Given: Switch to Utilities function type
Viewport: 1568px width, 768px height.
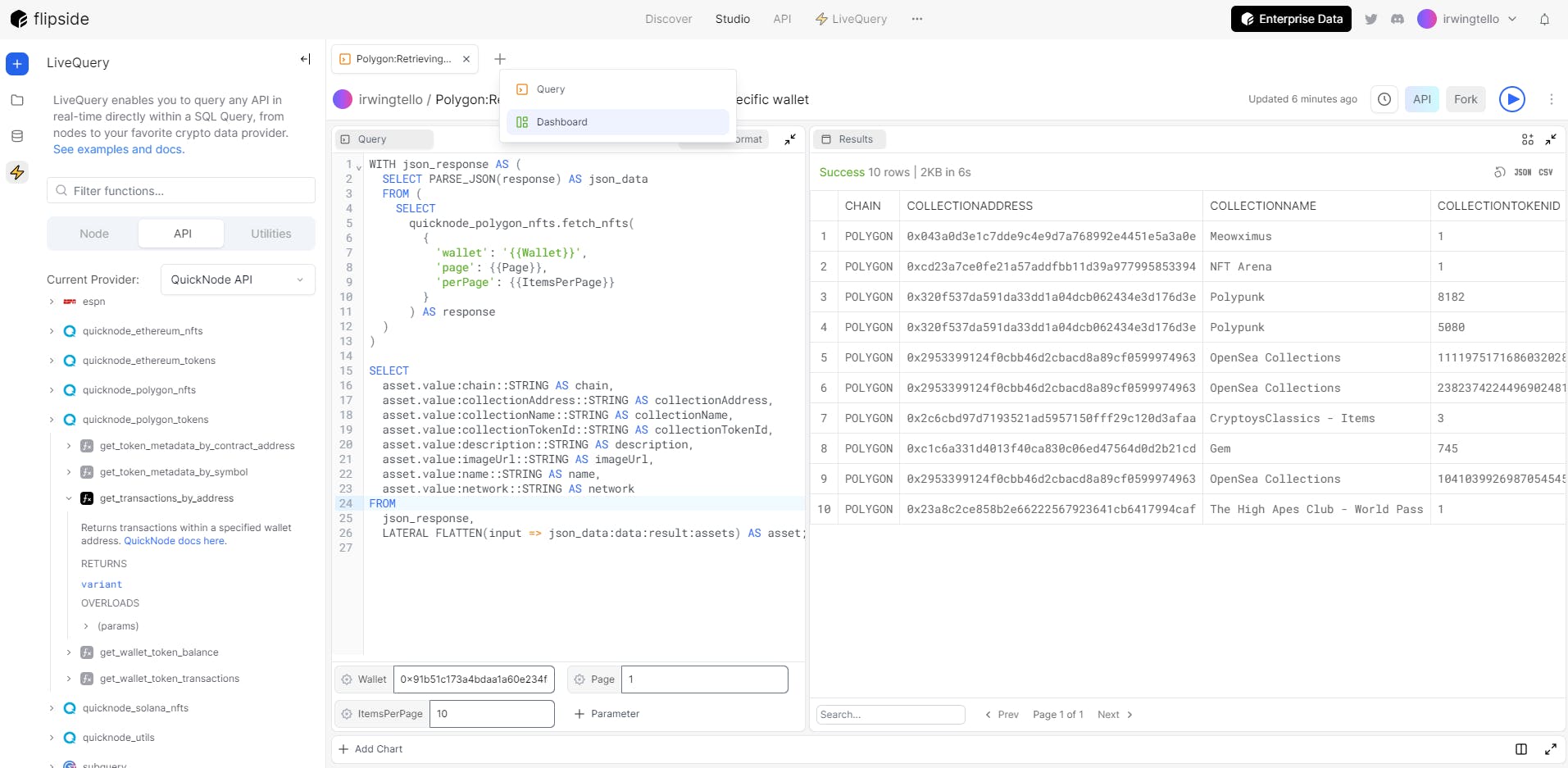Looking at the screenshot, I should [x=270, y=234].
